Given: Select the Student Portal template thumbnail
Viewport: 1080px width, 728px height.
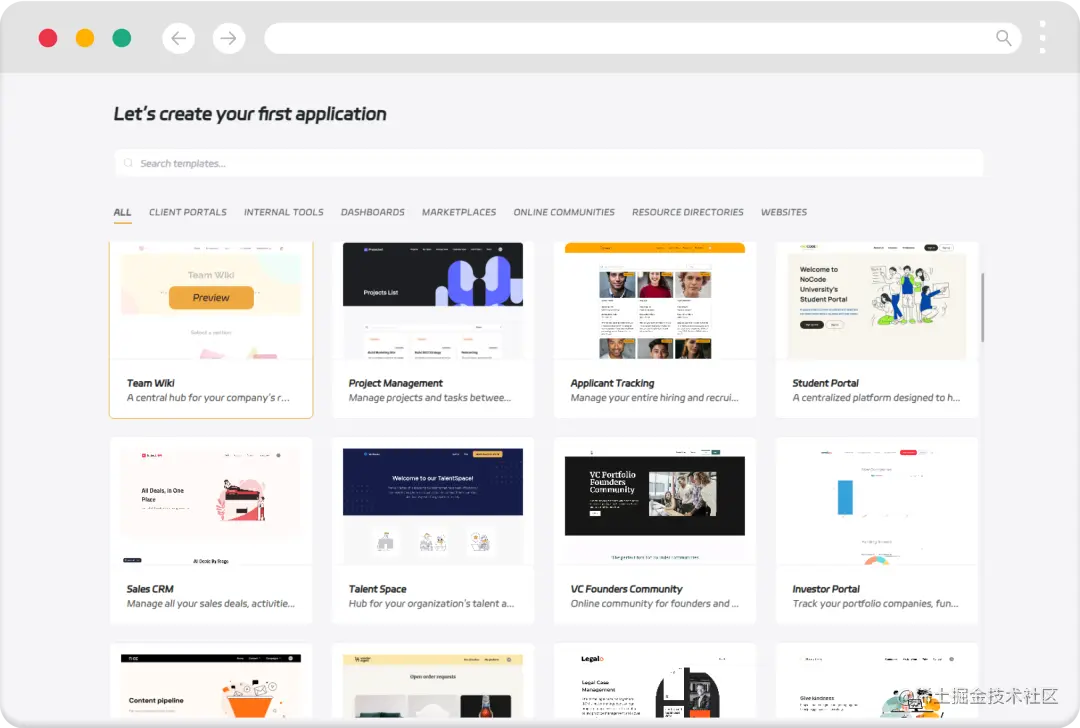Looking at the screenshot, I should tap(877, 300).
